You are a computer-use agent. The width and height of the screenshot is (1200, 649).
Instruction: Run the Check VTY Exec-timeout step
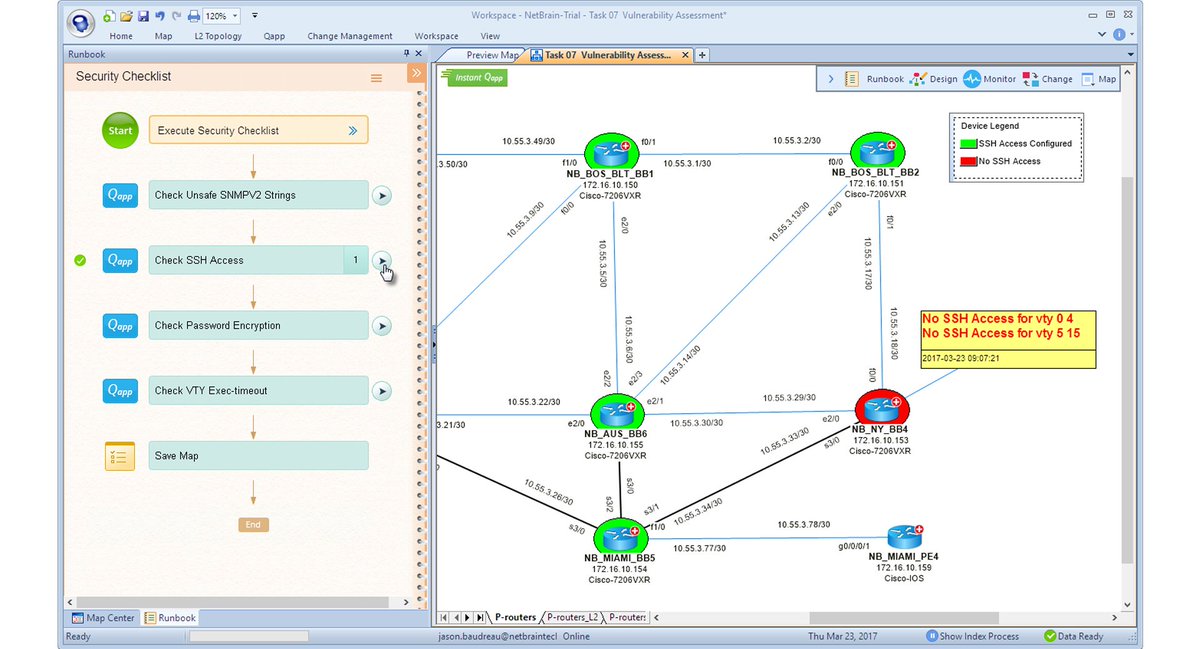click(382, 390)
